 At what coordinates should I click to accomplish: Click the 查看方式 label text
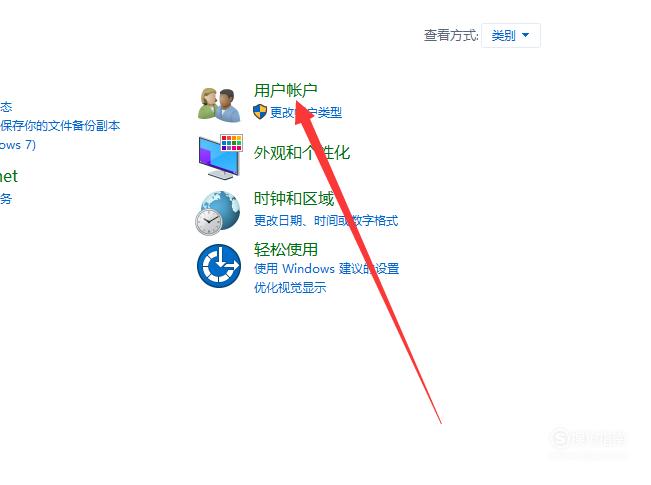[x=451, y=35]
